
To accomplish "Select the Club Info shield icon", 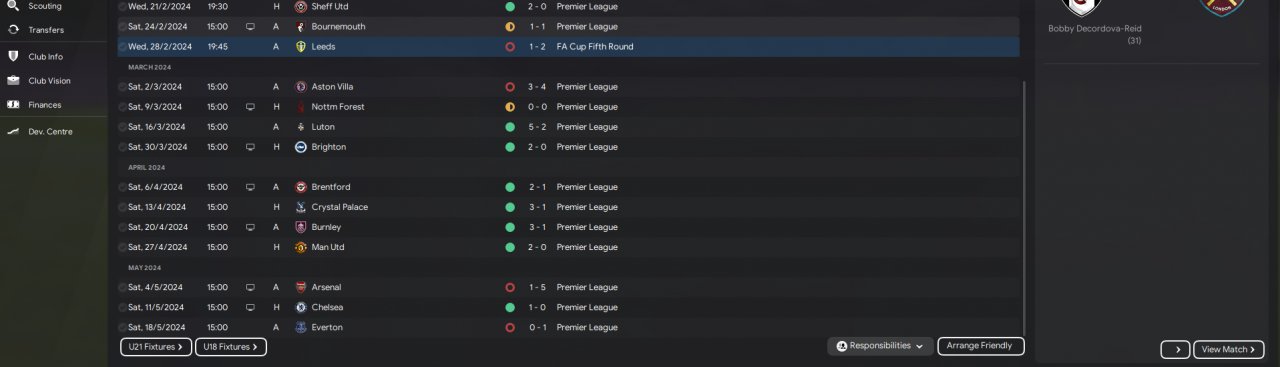I will [x=13, y=57].
